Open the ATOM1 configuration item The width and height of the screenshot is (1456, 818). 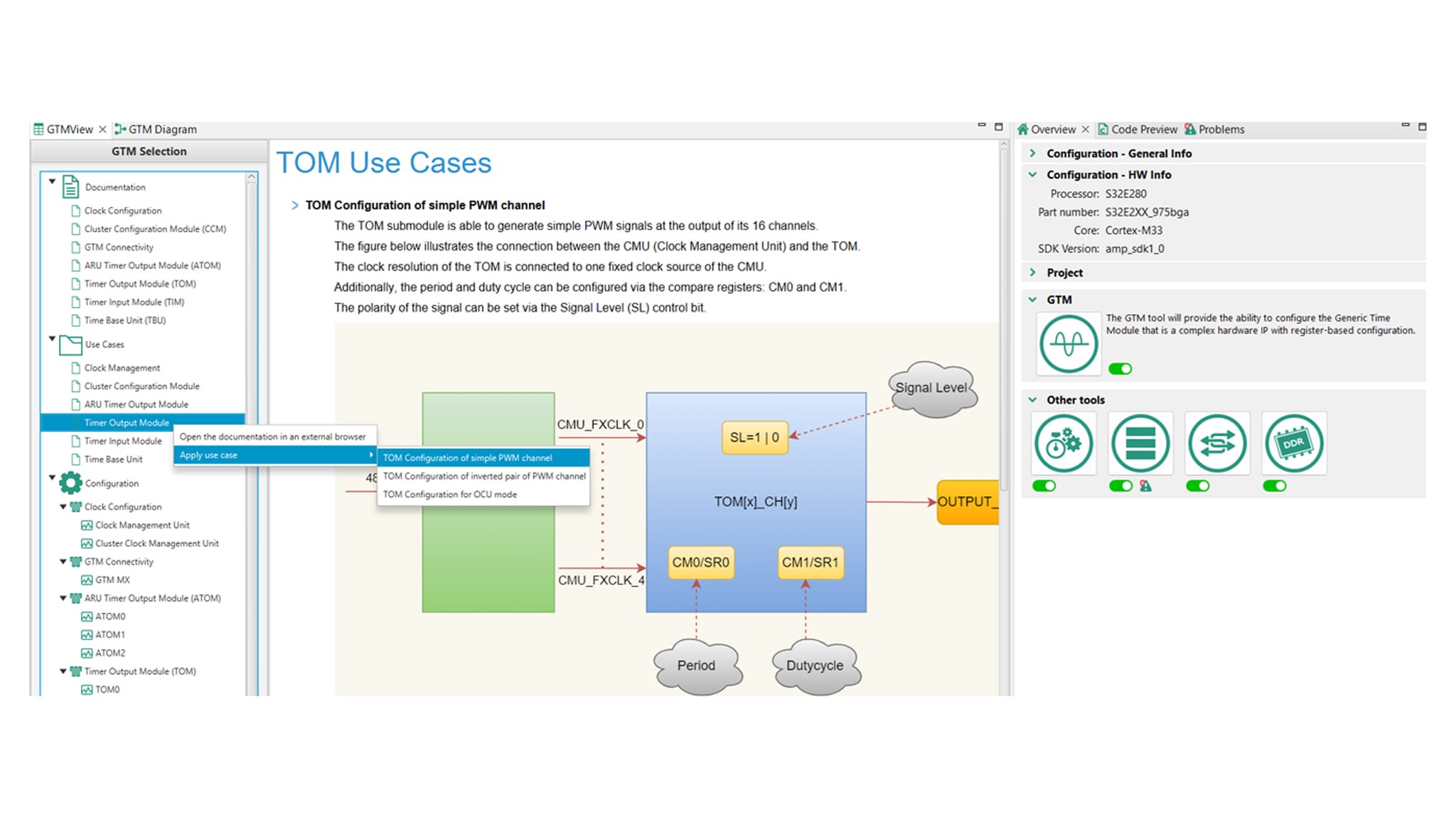pos(109,635)
